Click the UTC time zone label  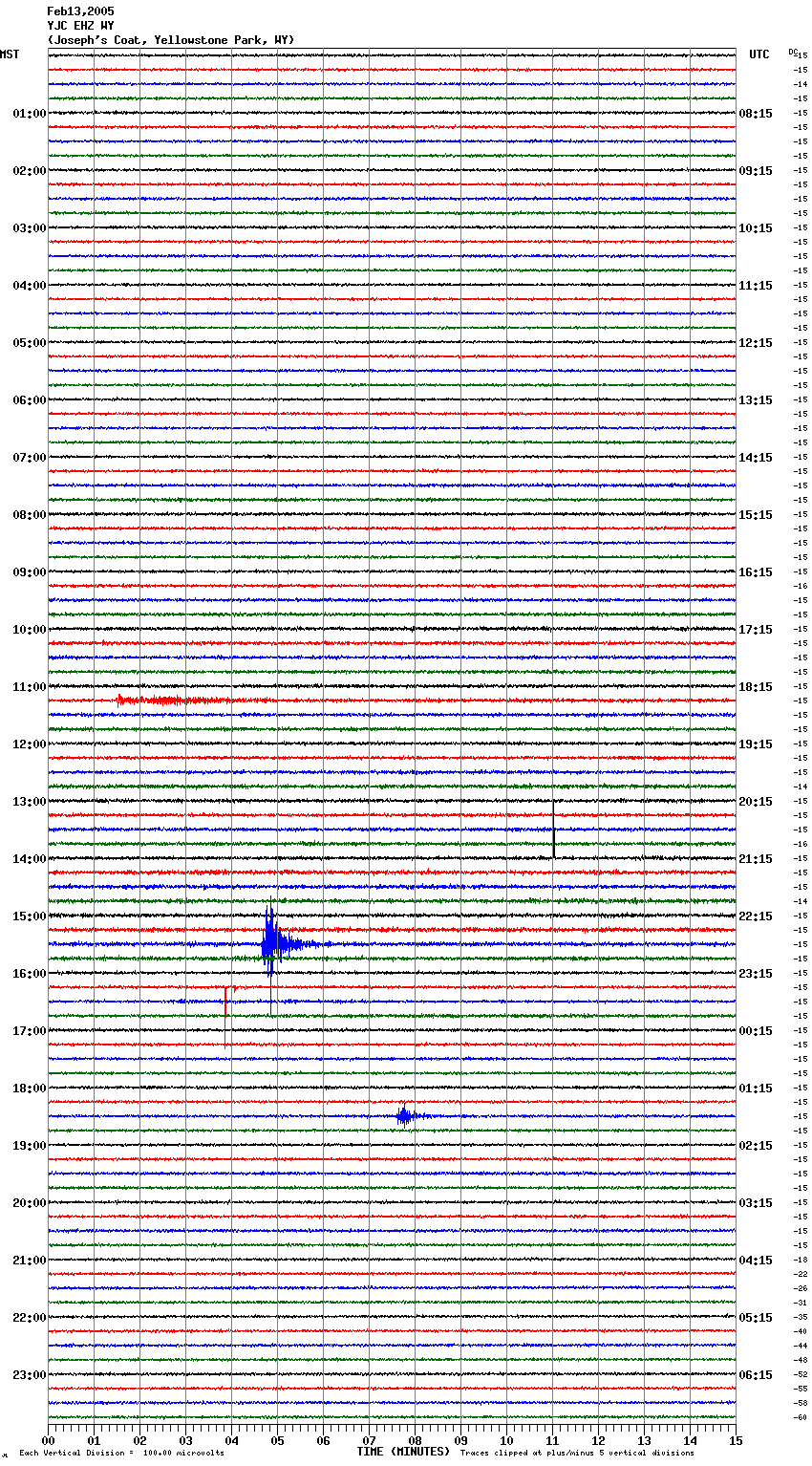pos(759,54)
